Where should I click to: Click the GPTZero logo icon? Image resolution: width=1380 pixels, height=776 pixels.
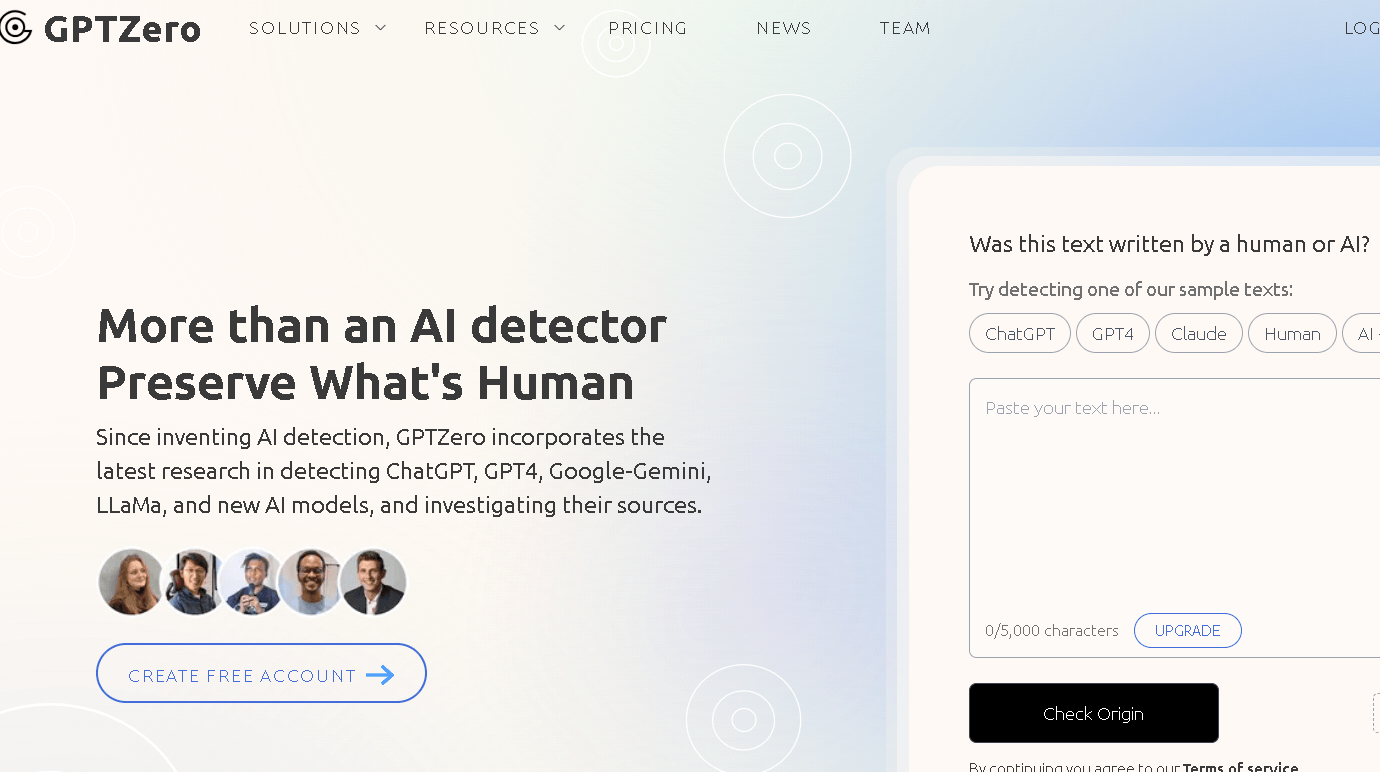point(15,28)
